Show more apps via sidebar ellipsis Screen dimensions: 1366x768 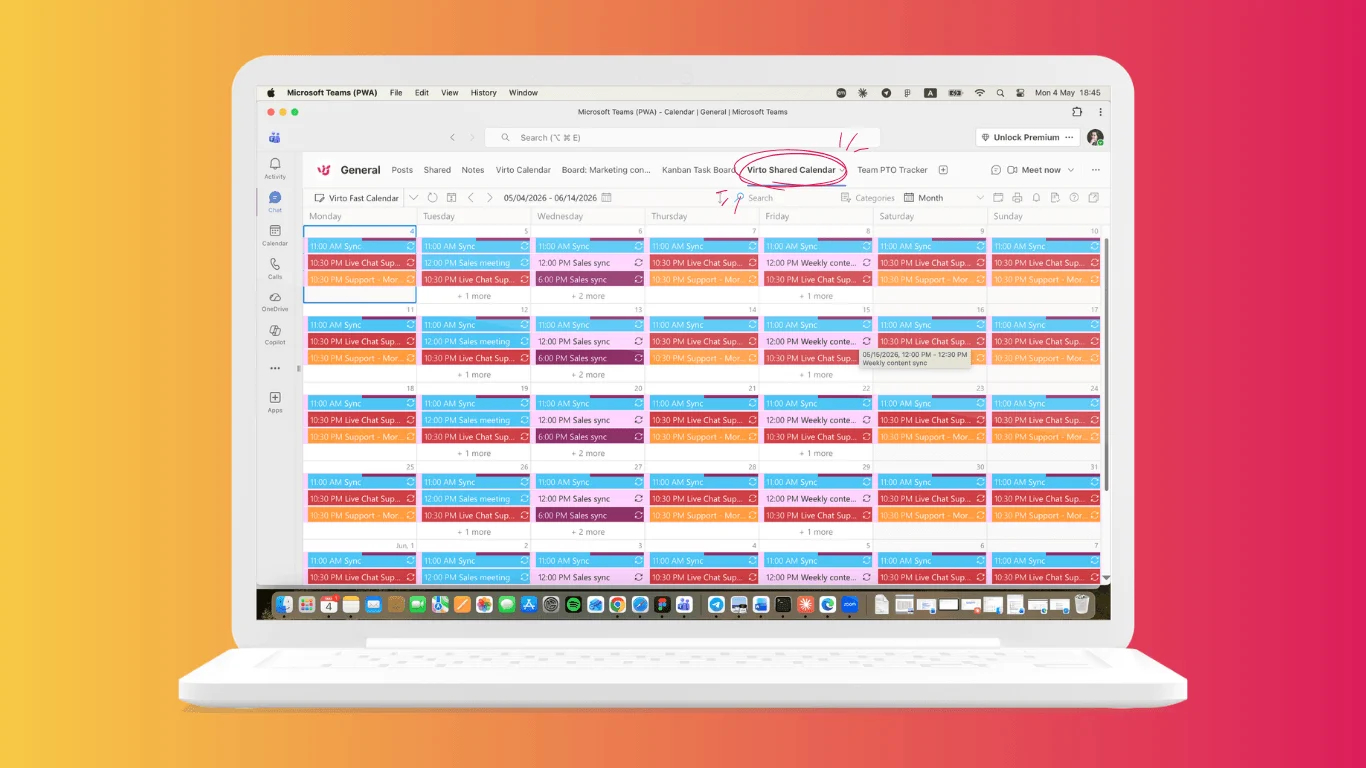(x=274, y=368)
